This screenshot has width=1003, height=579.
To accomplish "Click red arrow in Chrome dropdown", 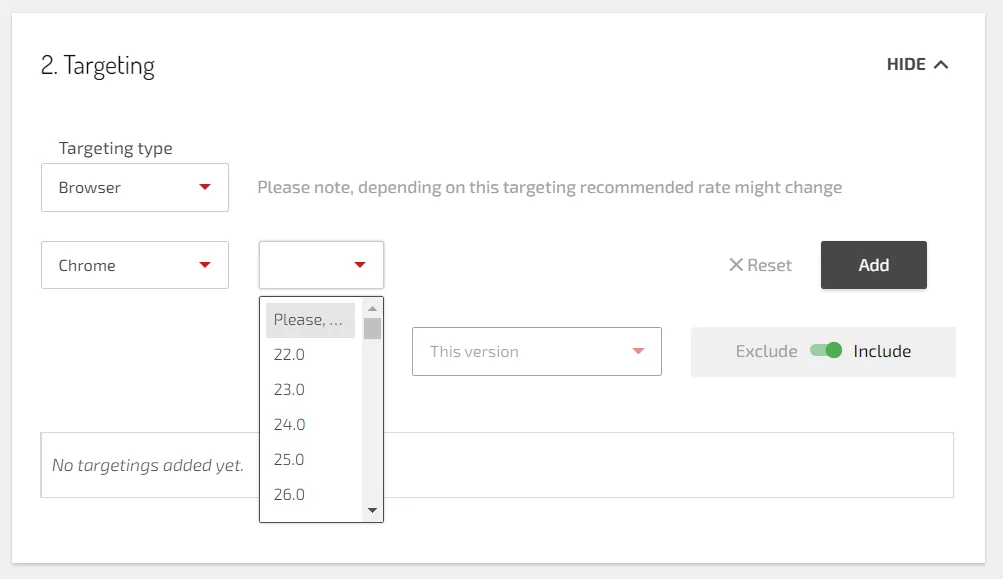I will coord(205,265).
